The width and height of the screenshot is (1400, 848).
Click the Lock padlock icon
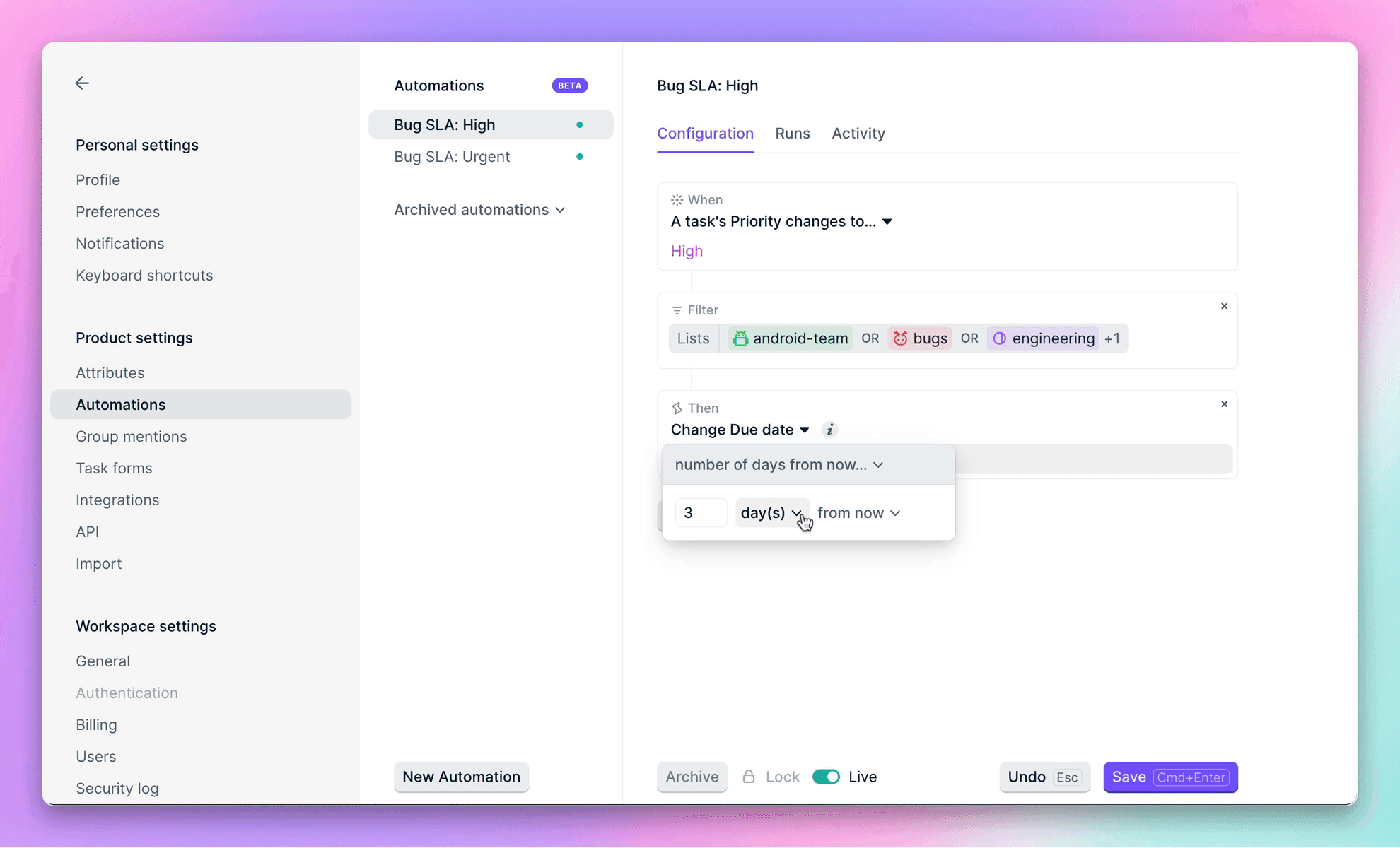749,777
